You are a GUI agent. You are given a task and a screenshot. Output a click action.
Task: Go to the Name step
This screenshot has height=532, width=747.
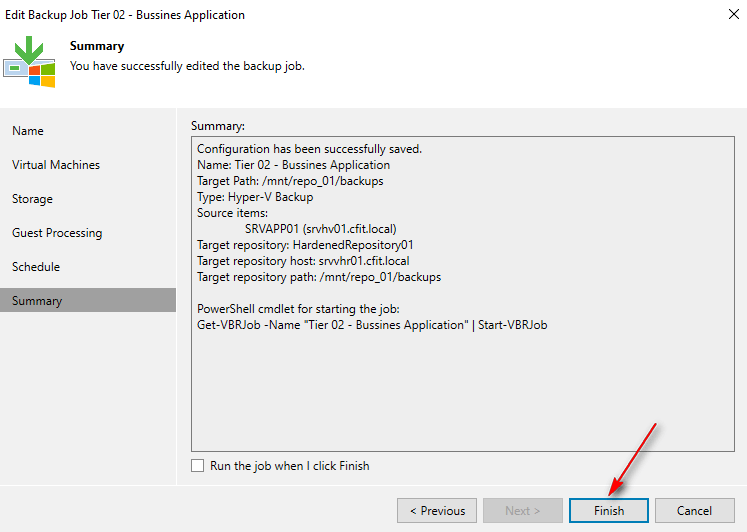click(28, 131)
